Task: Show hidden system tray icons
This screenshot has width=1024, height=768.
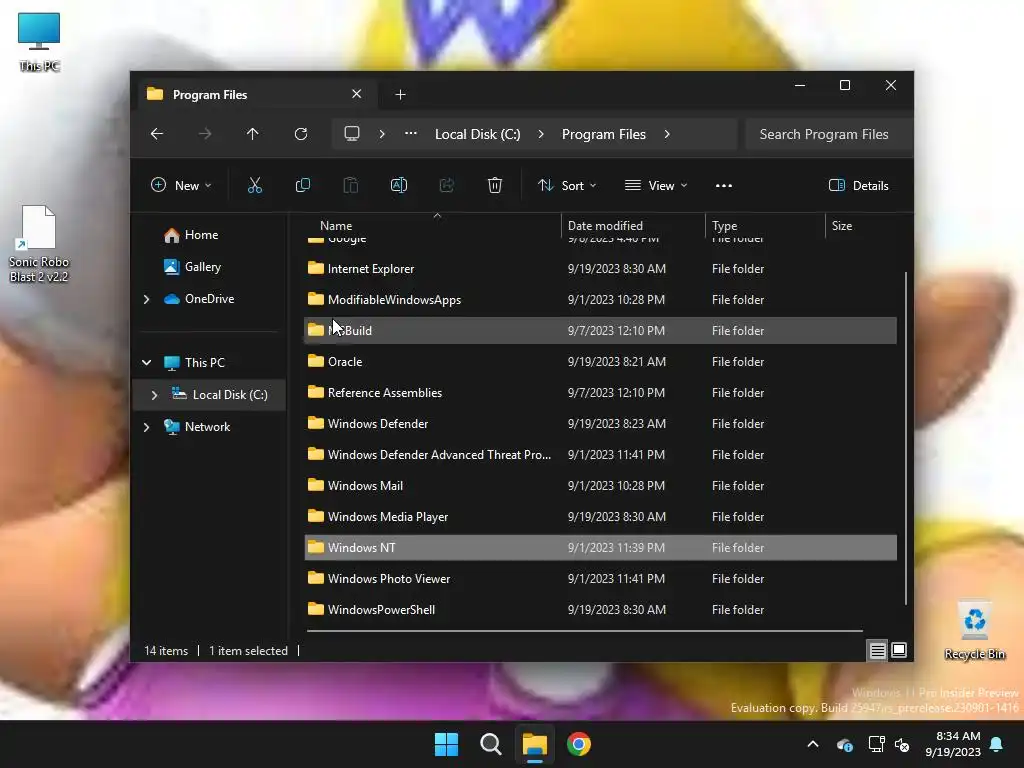Action: click(813, 744)
